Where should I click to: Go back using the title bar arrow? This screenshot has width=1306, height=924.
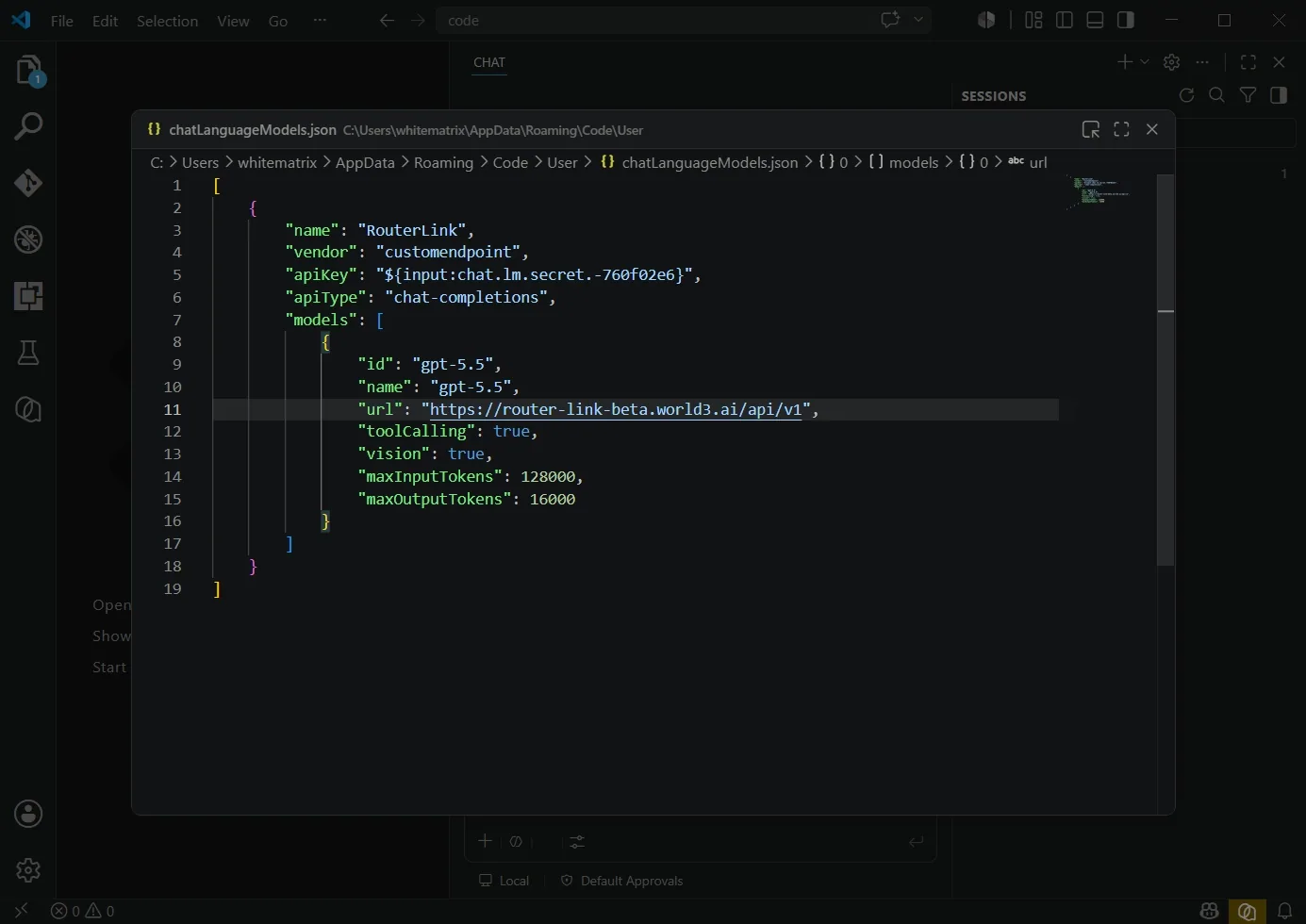[387, 20]
